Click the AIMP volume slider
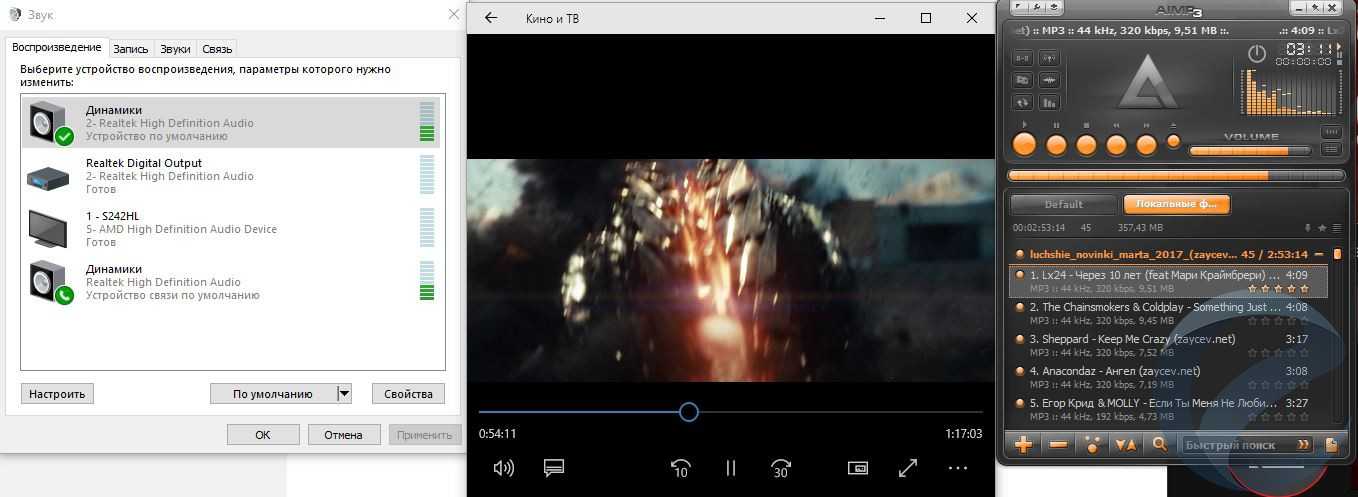Screen dimensions: 1358x497 pyautogui.click(x=1250, y=151)
